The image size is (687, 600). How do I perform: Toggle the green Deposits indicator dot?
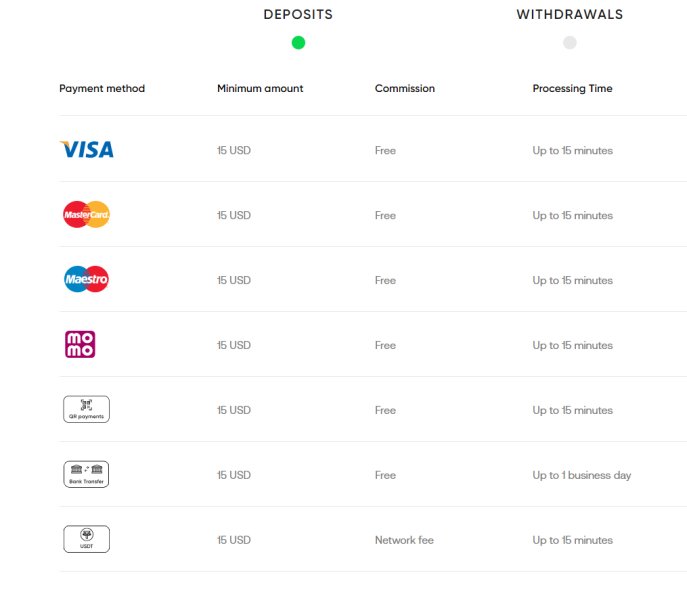[x=298, y=43]
